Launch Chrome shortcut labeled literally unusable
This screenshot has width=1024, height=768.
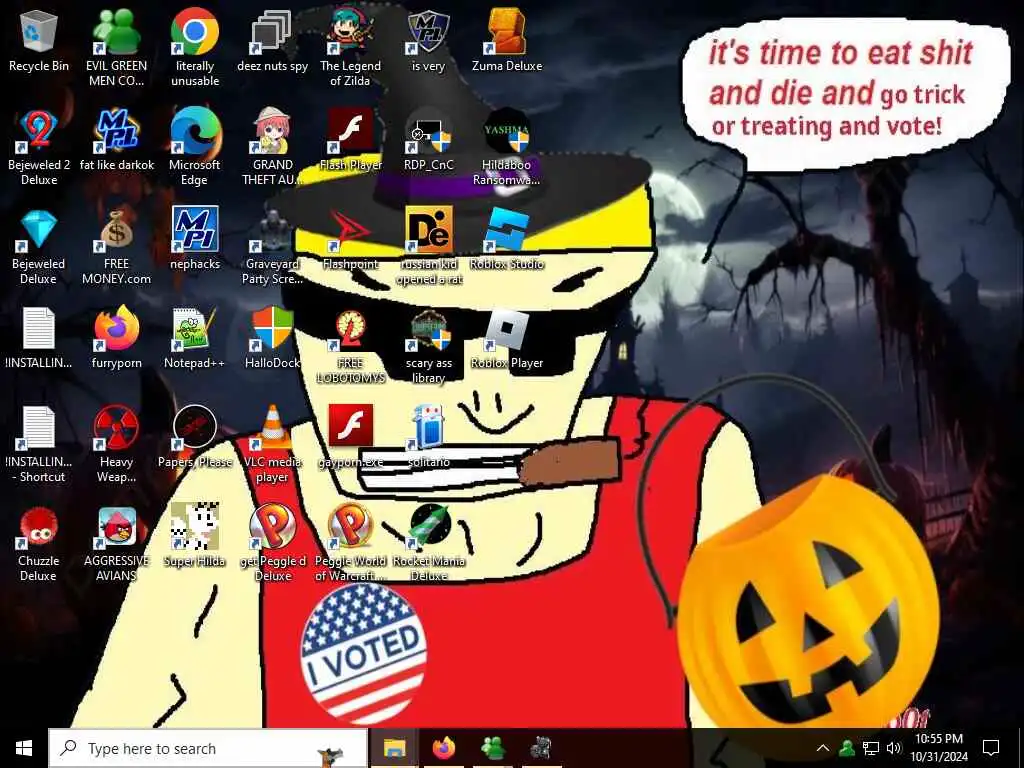[x=195, y=47]
